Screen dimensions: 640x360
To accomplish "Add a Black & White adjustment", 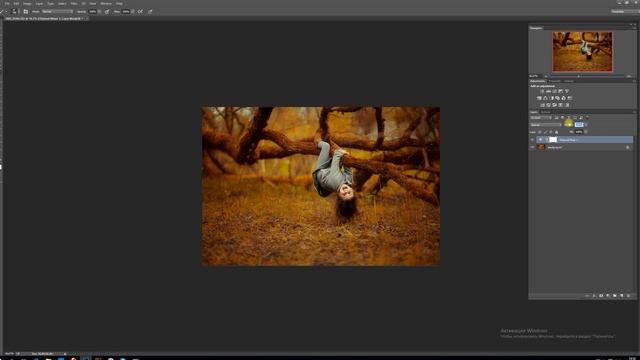I will pyautogui.click(x=551, y=98).
